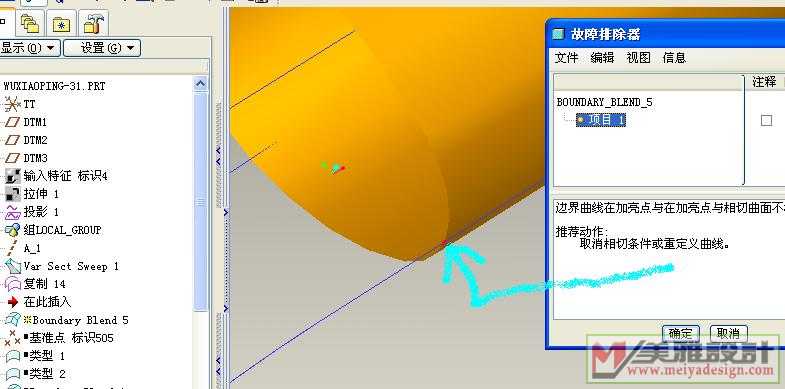The width and height of the screenshot is (785, 389).
Task: Tick the 注释 checkbox for 项目 1
Action: [766, 120]
